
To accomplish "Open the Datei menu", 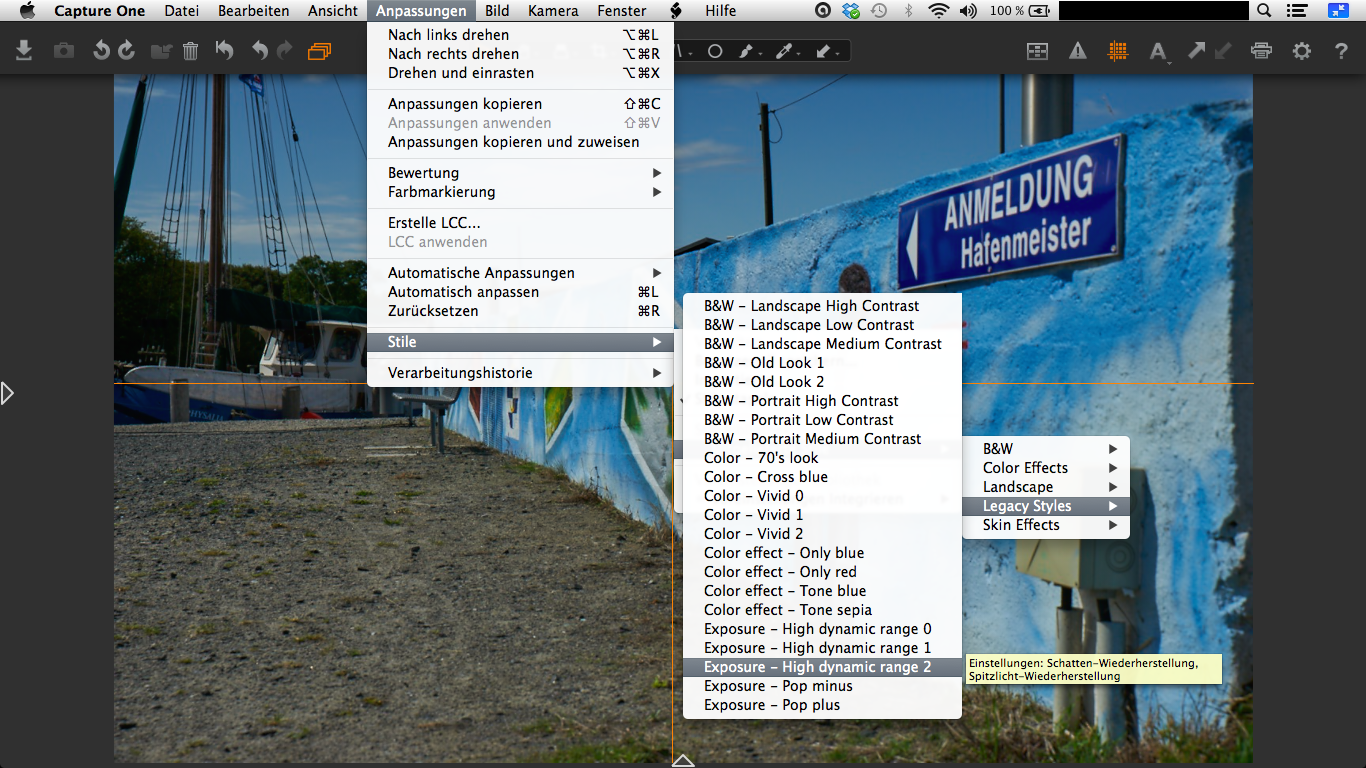I will click(x=181, y=11).
